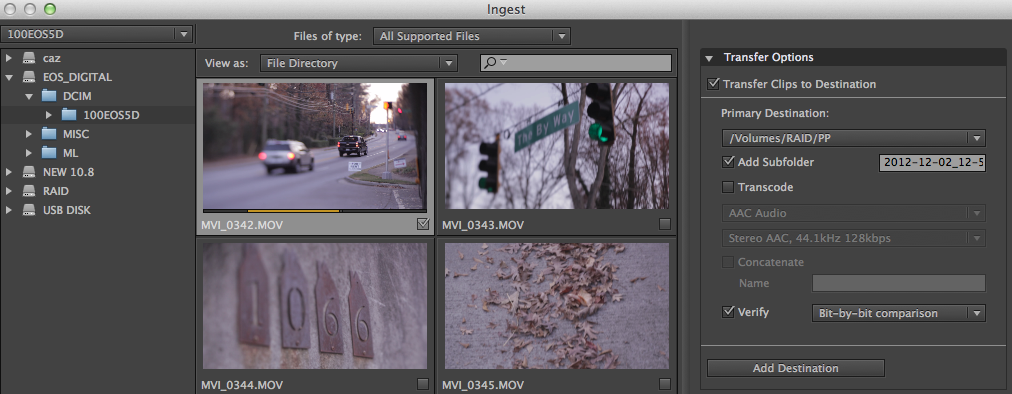The image size is (1012, 394).
Task: Collapse the Transfer Options section triangle
Action: click(709, 58)
